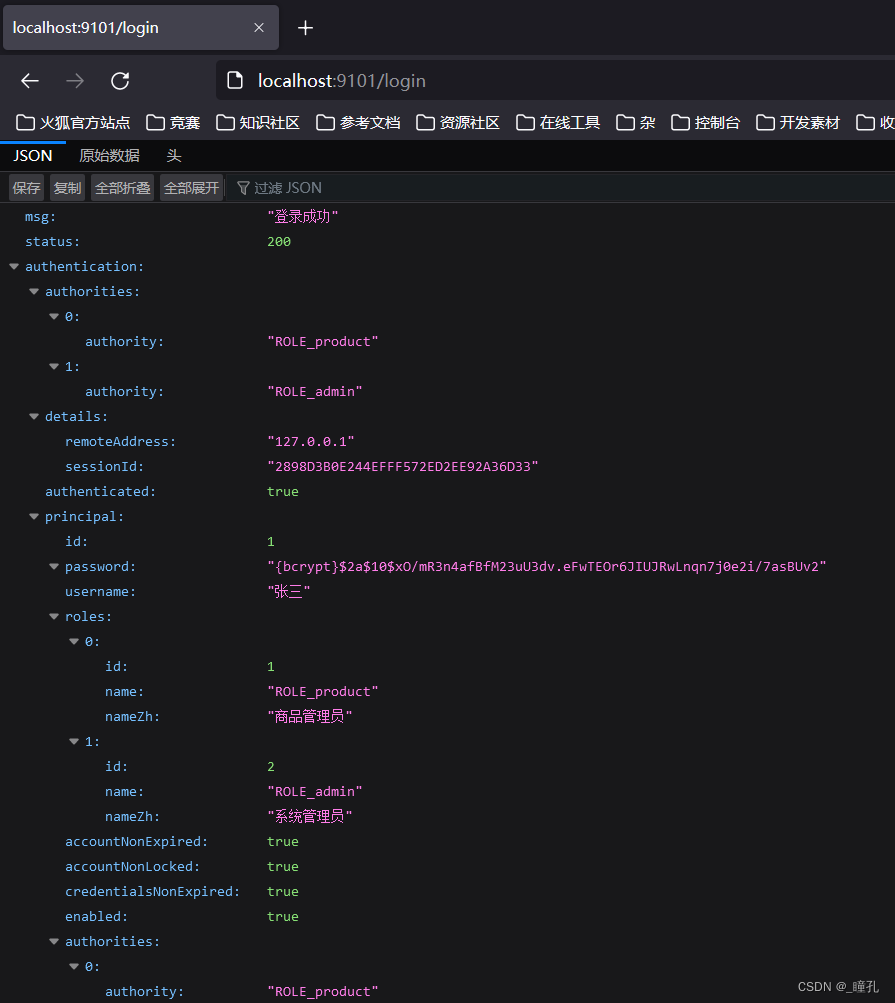Click the remoteAddress value "127.0.0.1"

[311, 441]
